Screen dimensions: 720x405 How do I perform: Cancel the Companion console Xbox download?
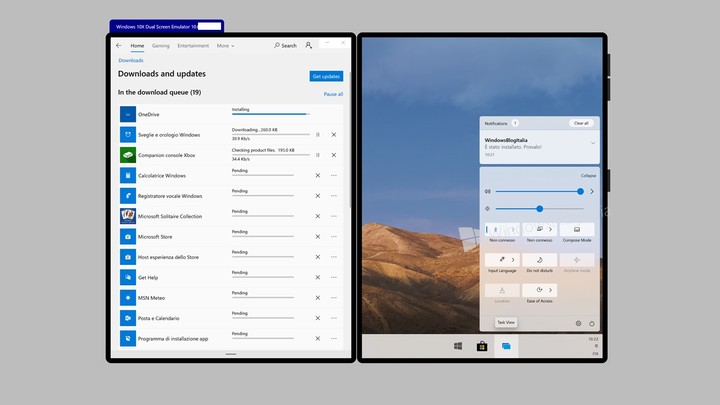[x=334, y=155]
